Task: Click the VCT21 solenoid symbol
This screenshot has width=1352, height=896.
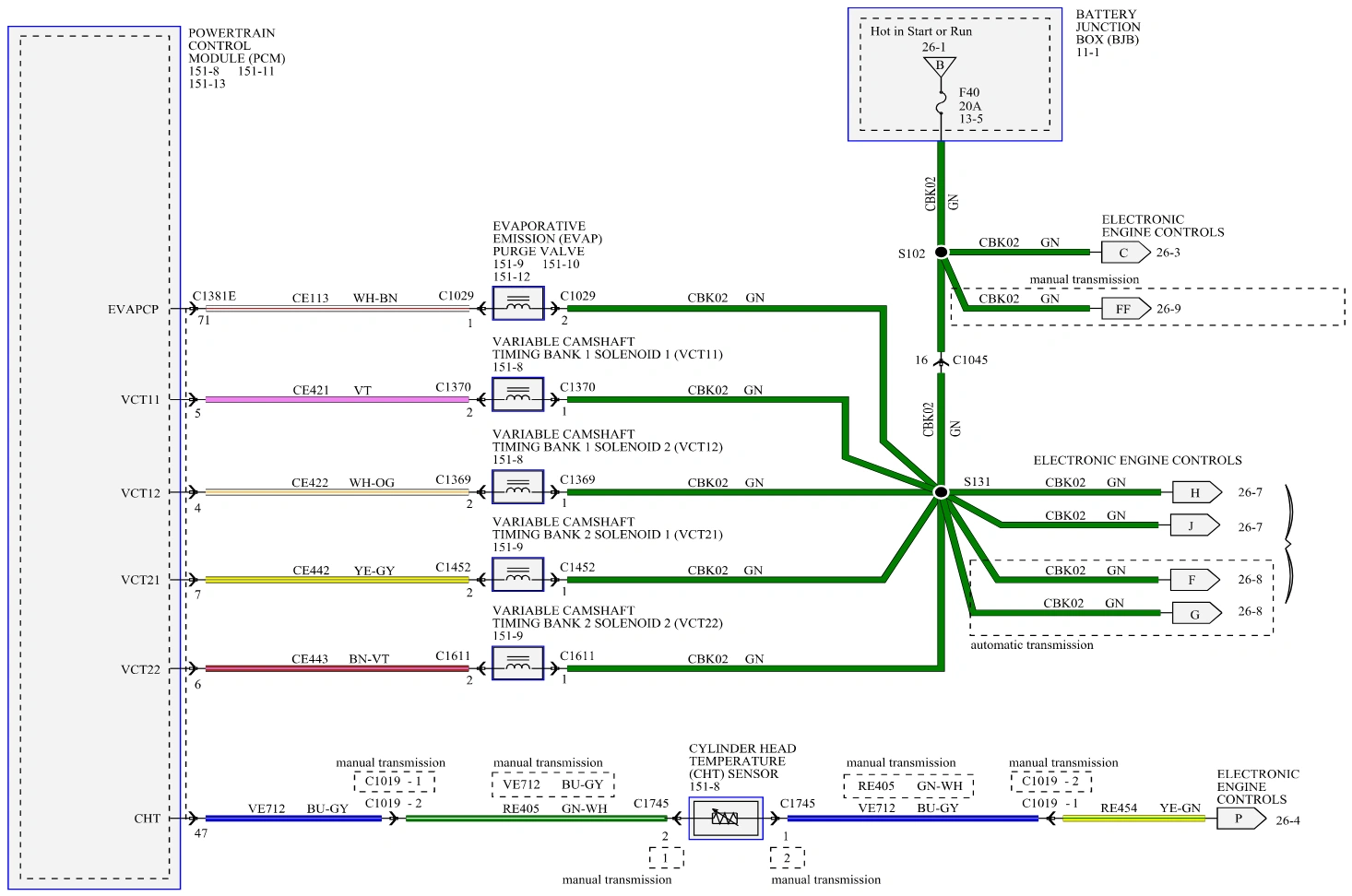Action: pos(518,574)
